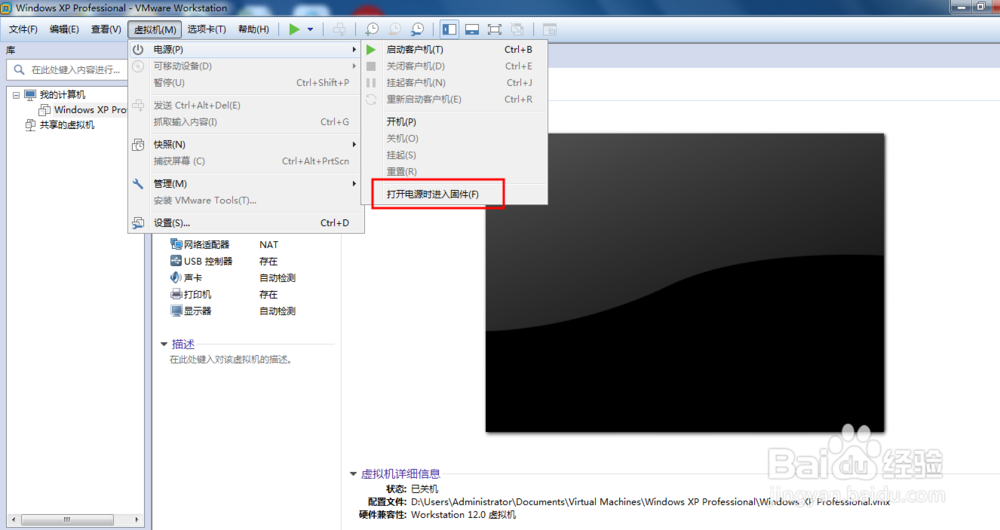Viewport: 1000px width, 530px height.
Task: Select 我的计算机 in the library tree
Action: click(62, 94)
